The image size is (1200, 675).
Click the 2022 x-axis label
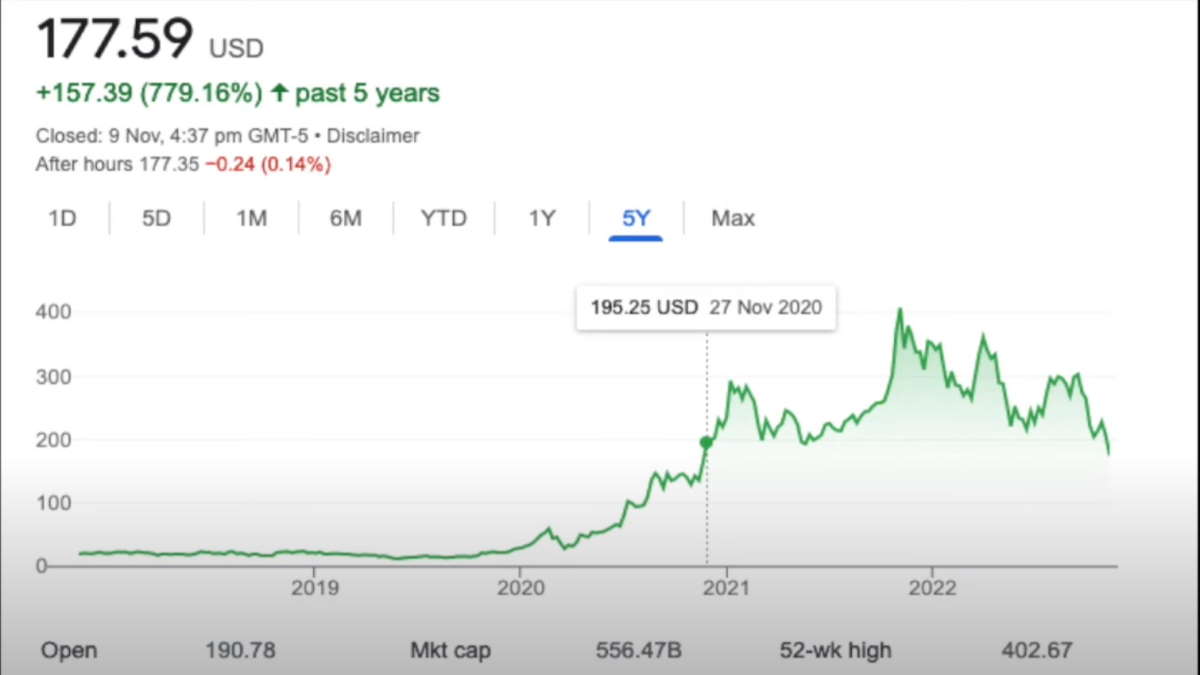tap(932, 587)
